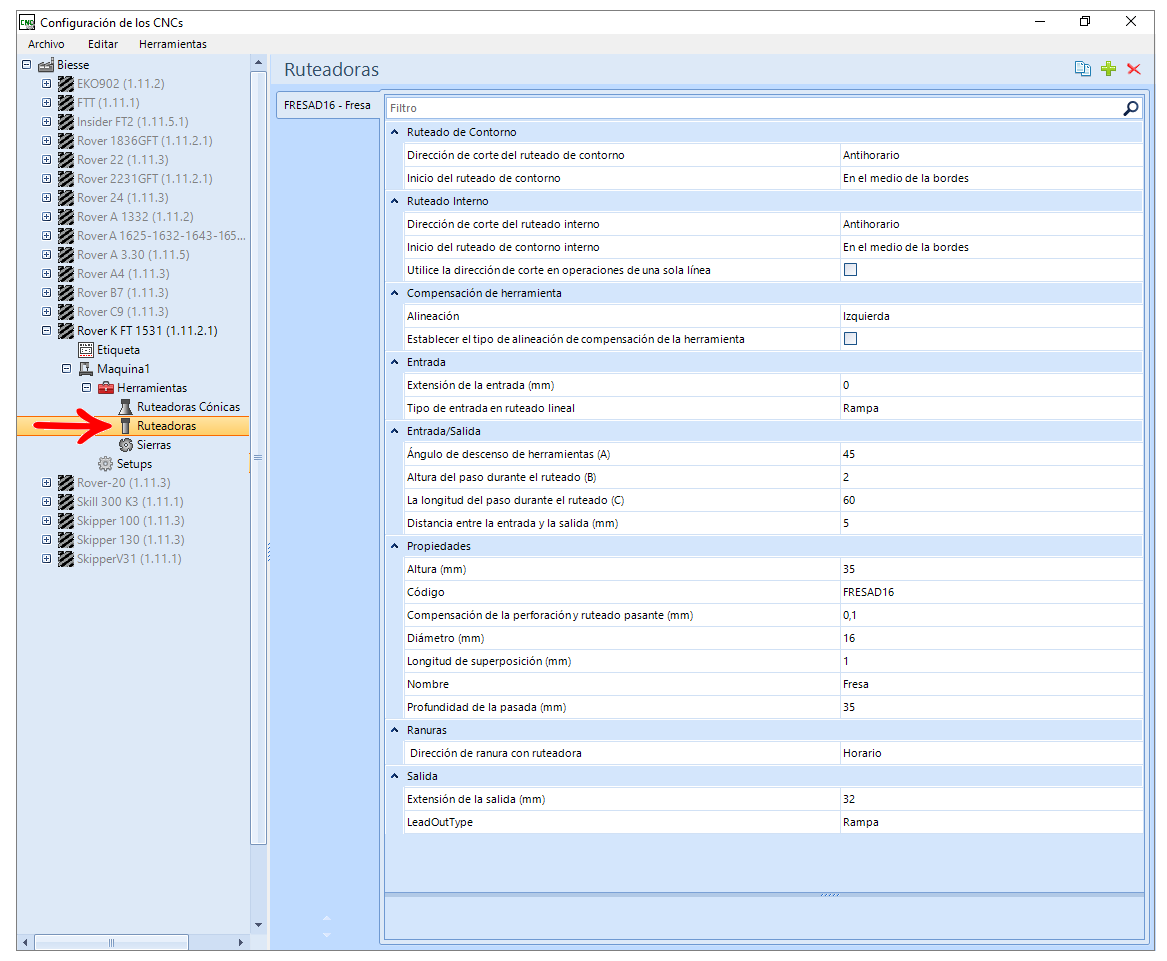Select the FRESAD16 - Fresa tool tab
Viewport: 1167px width, 961px height.
327,106
